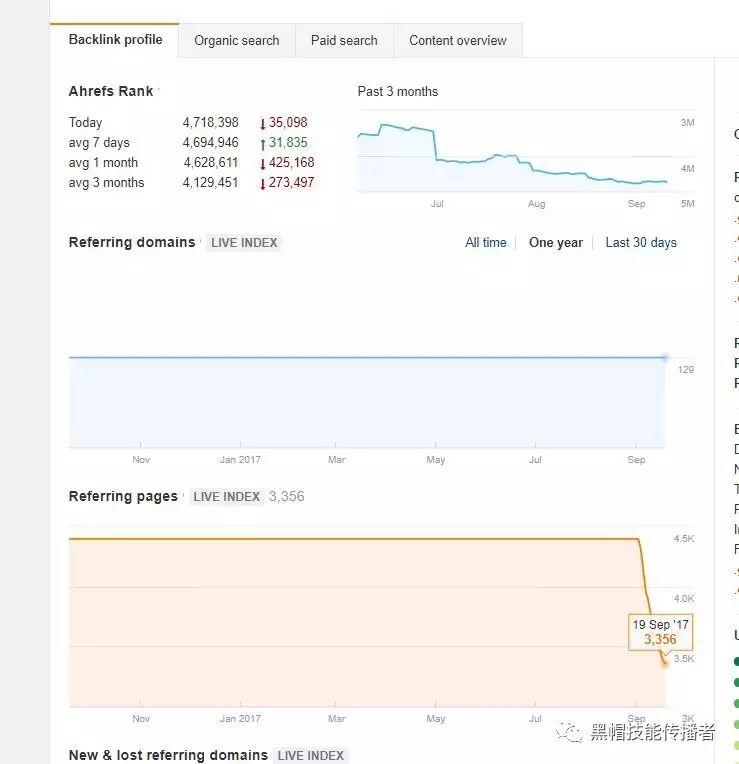This screenshot has height=764, width=739.
Task: Open LIVE INDEX selector for Referring domains
Action: [x=244, y=242]
